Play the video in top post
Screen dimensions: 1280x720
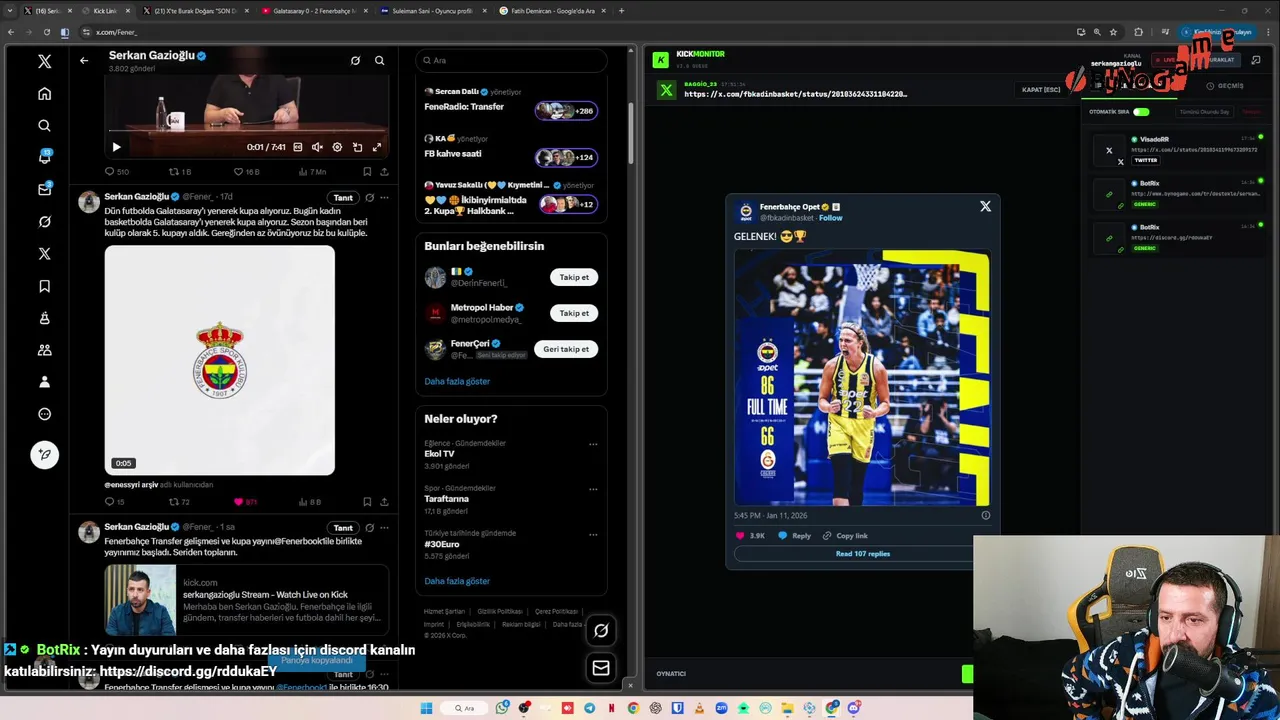116,147
